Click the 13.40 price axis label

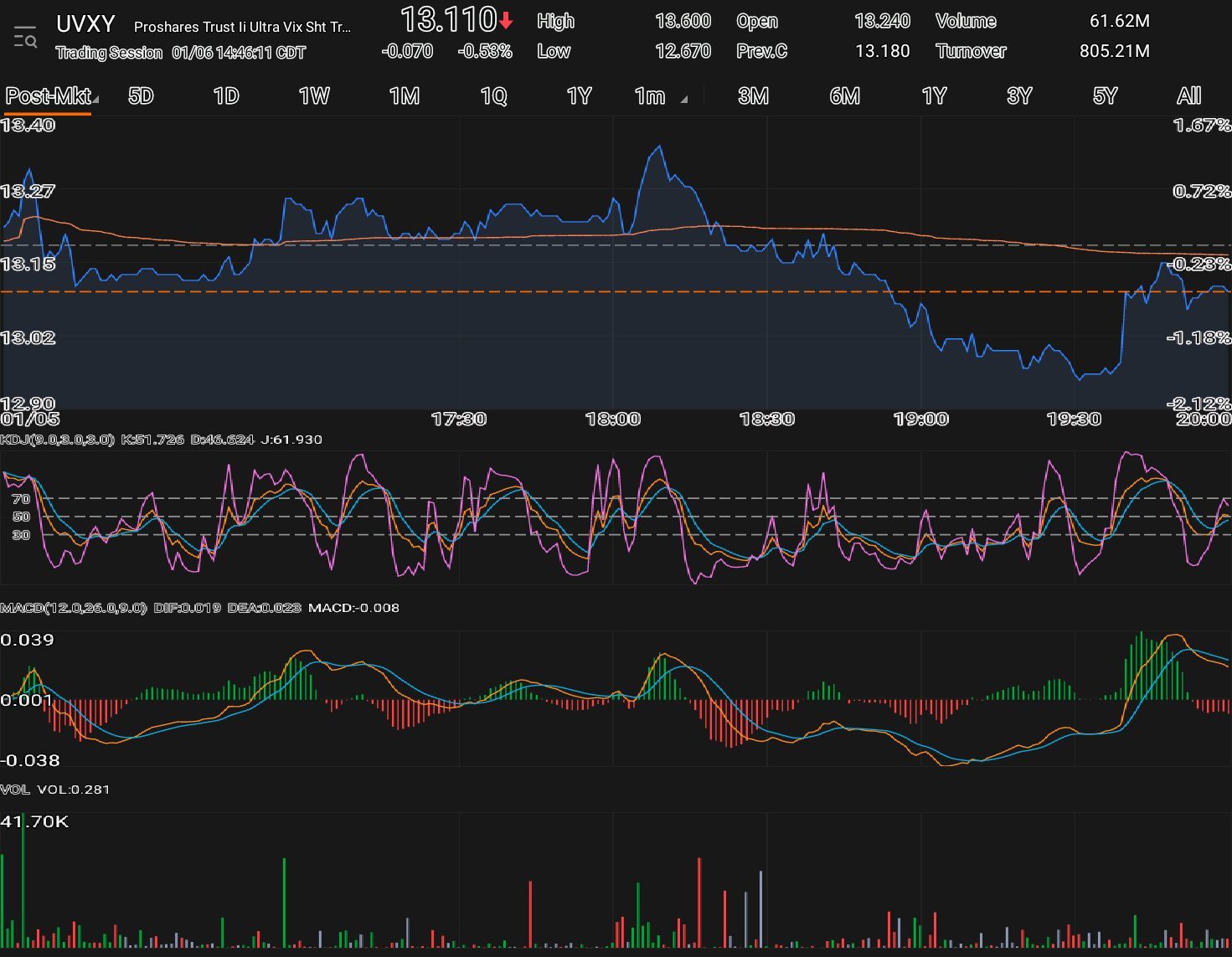tap(28, 126)
